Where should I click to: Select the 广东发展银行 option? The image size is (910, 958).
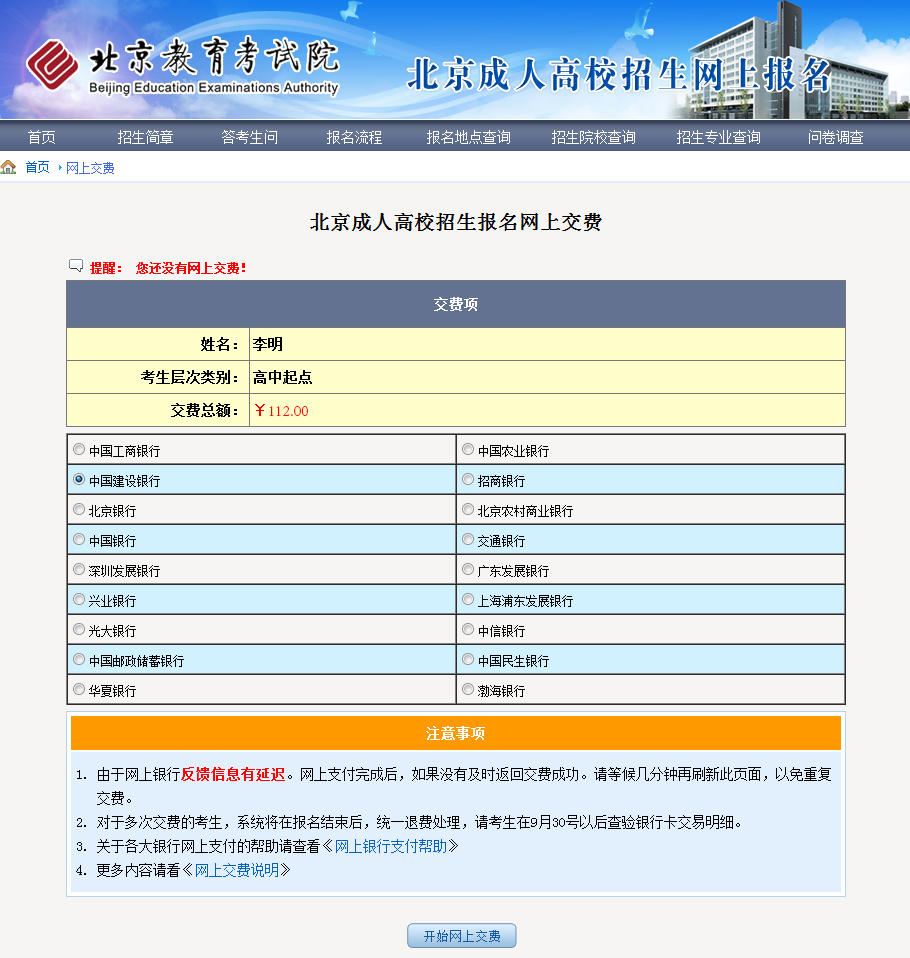pyautogui.click(x=468, y=569)
